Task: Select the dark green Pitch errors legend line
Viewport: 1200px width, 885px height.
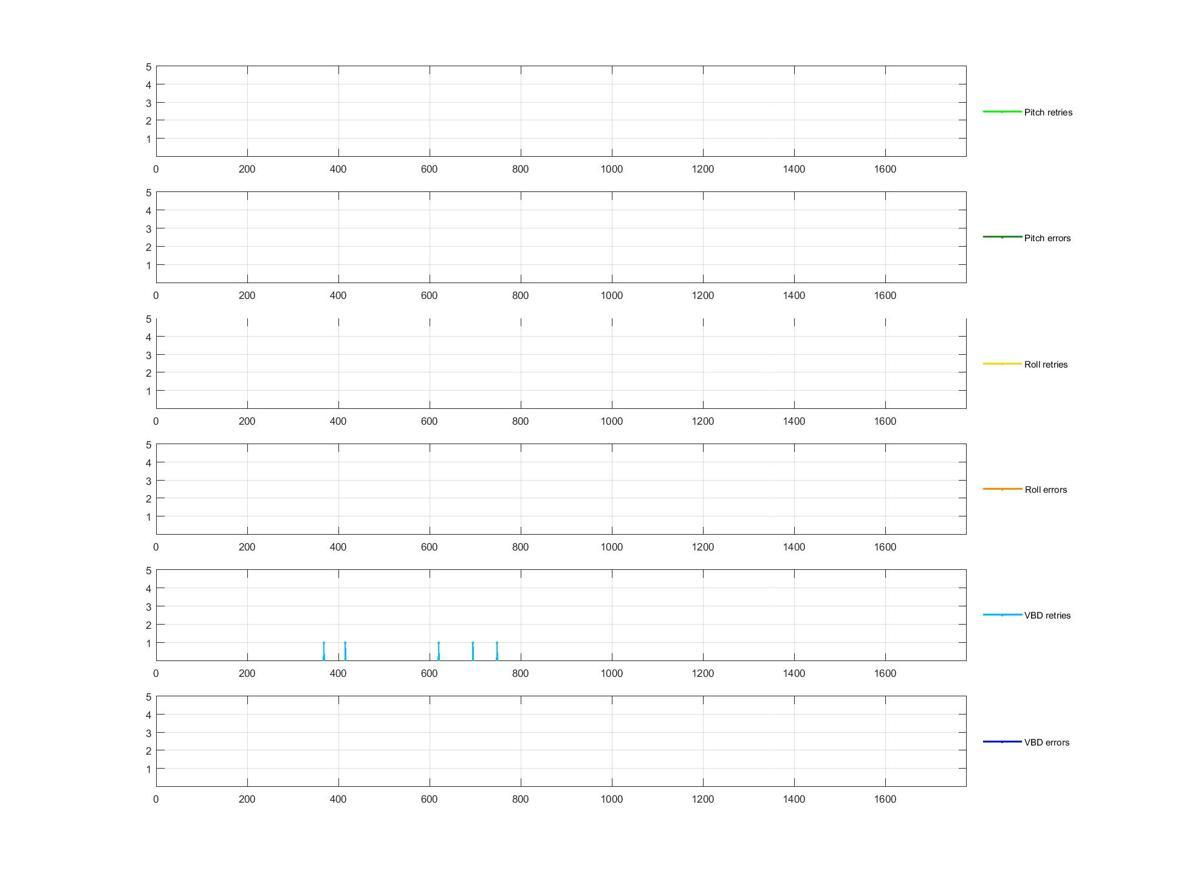Action: coord(1002,237)
